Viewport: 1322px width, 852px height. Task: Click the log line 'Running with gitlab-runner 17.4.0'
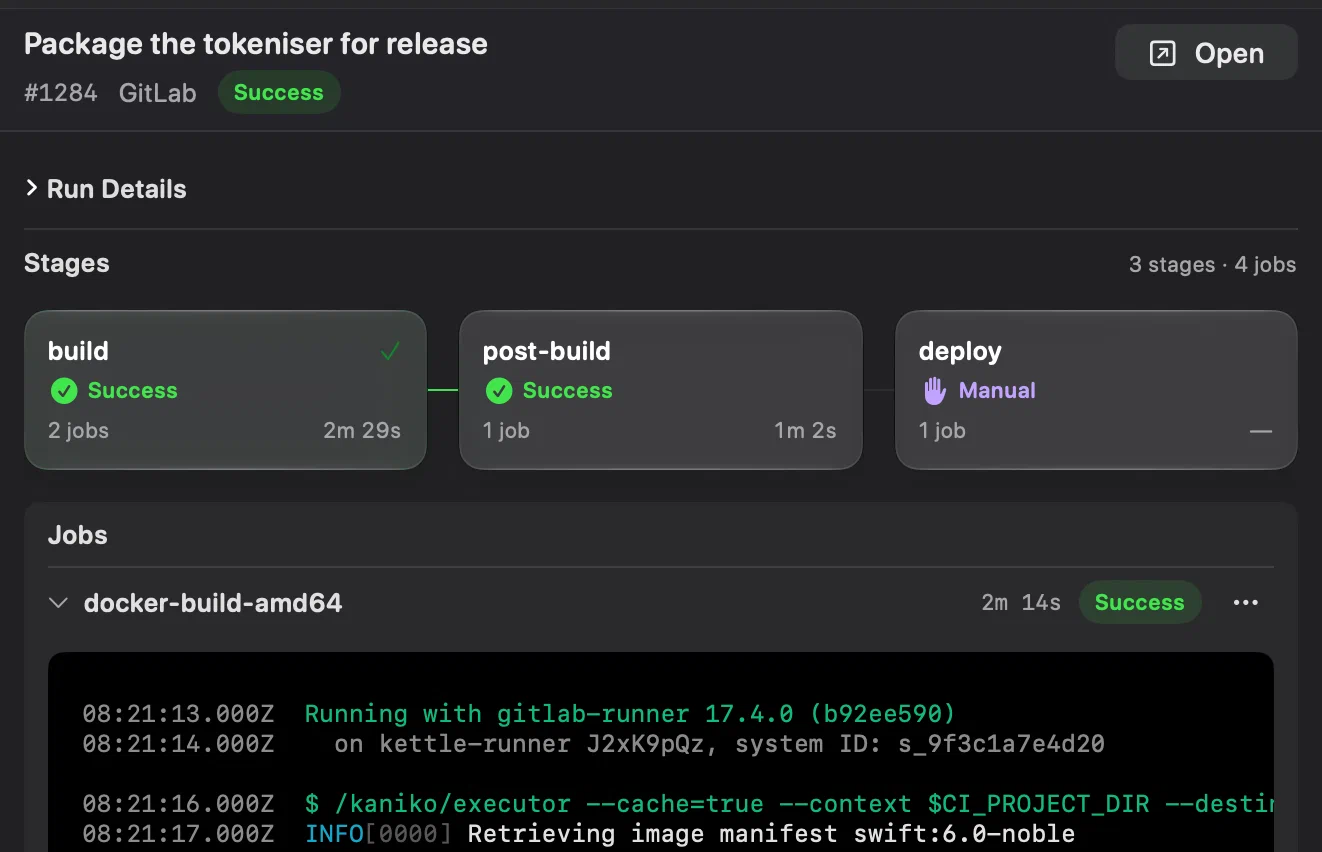point(630,714)
